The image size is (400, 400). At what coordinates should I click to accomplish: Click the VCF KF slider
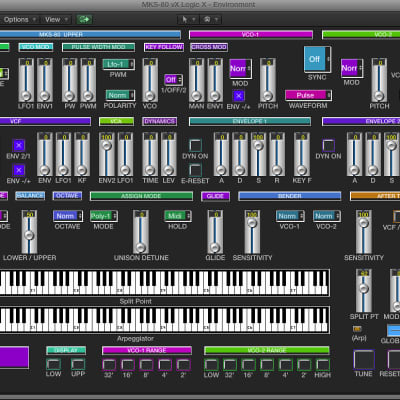[82, 154]
